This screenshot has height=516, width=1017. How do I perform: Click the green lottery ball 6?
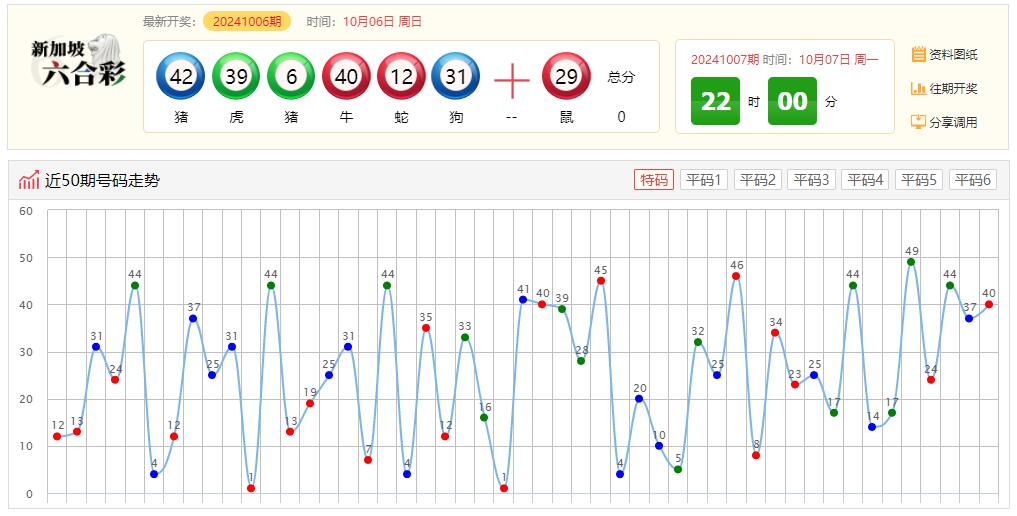tap(291, 77)
